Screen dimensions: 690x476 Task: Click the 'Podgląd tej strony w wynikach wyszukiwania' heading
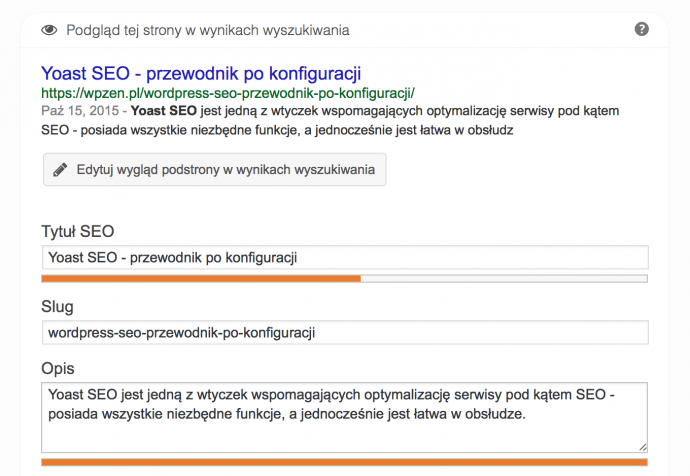coord(208,30)
